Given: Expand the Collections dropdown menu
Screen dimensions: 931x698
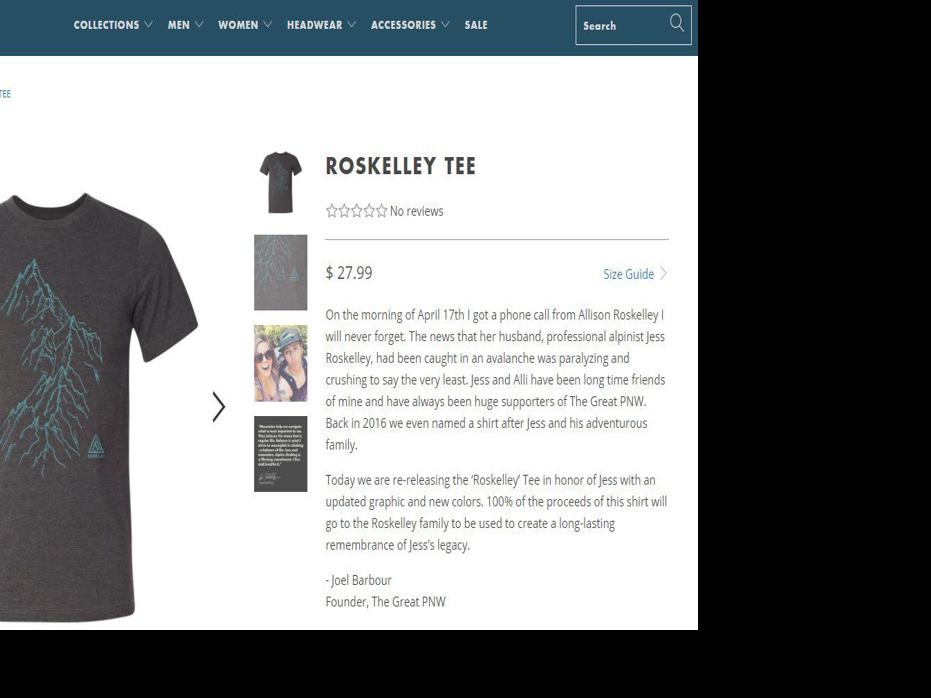Looking at the screenshot, I should tap(113, 25).
